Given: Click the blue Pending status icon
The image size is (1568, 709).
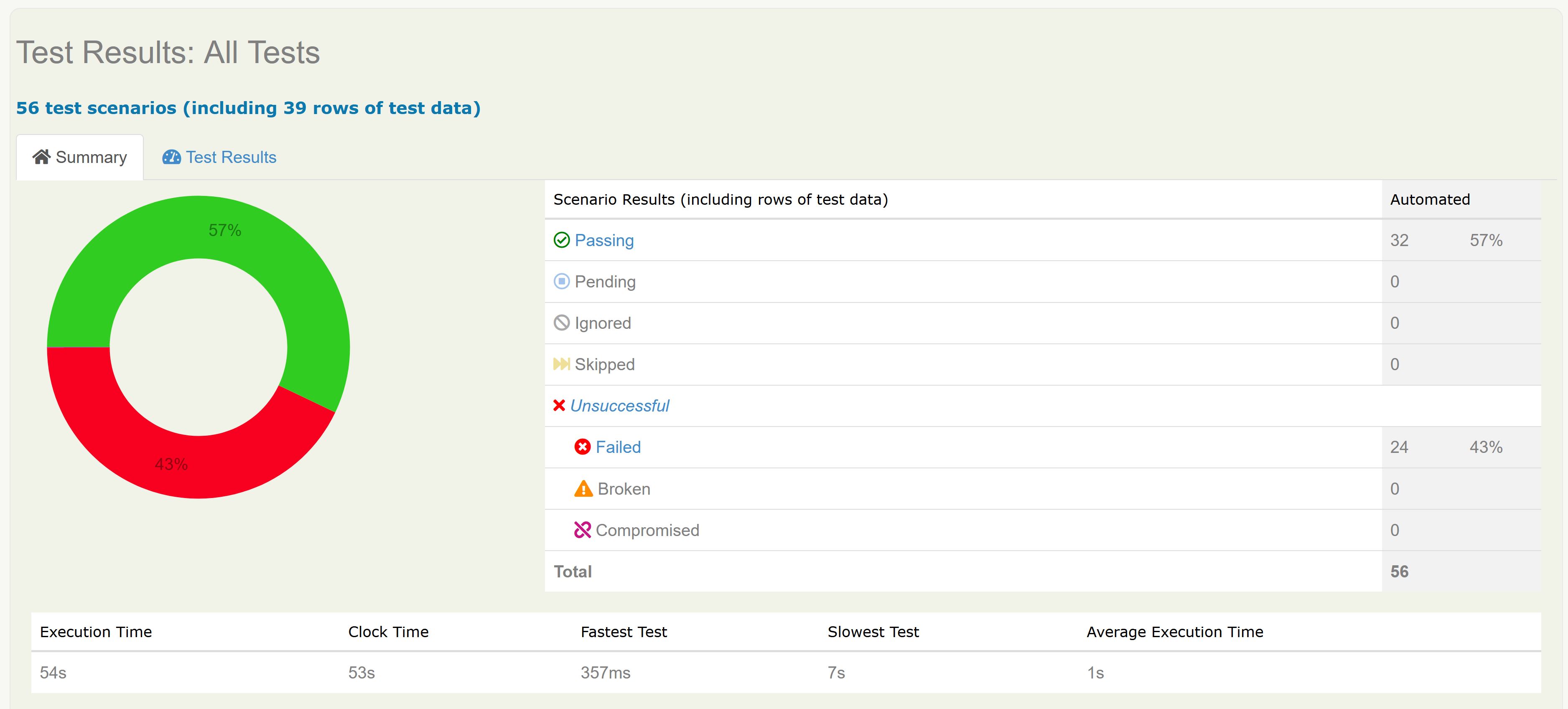Looking at the screenshot, I should click(561, 281).
